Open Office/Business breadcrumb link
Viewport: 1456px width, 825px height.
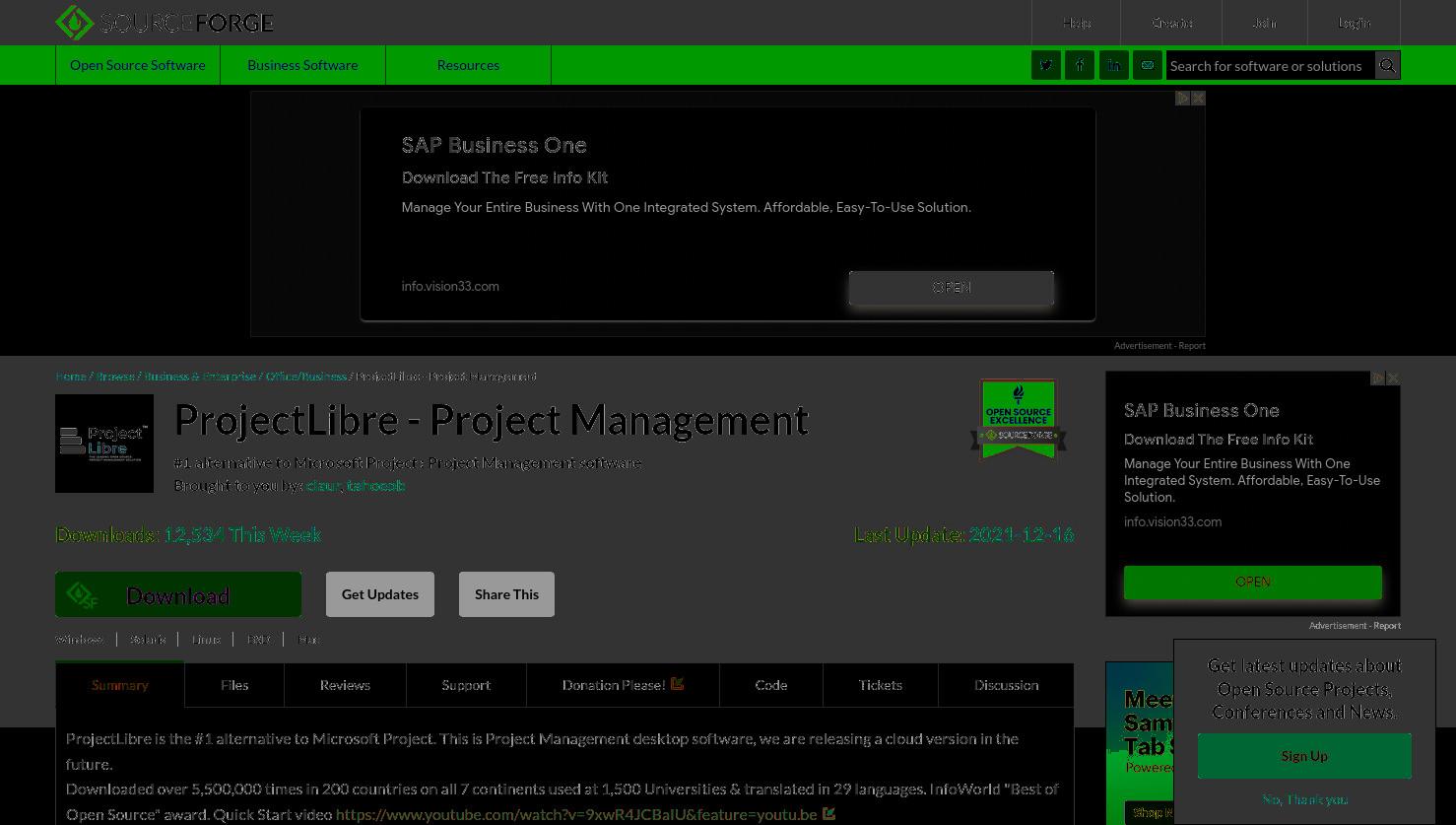(306, 377)
